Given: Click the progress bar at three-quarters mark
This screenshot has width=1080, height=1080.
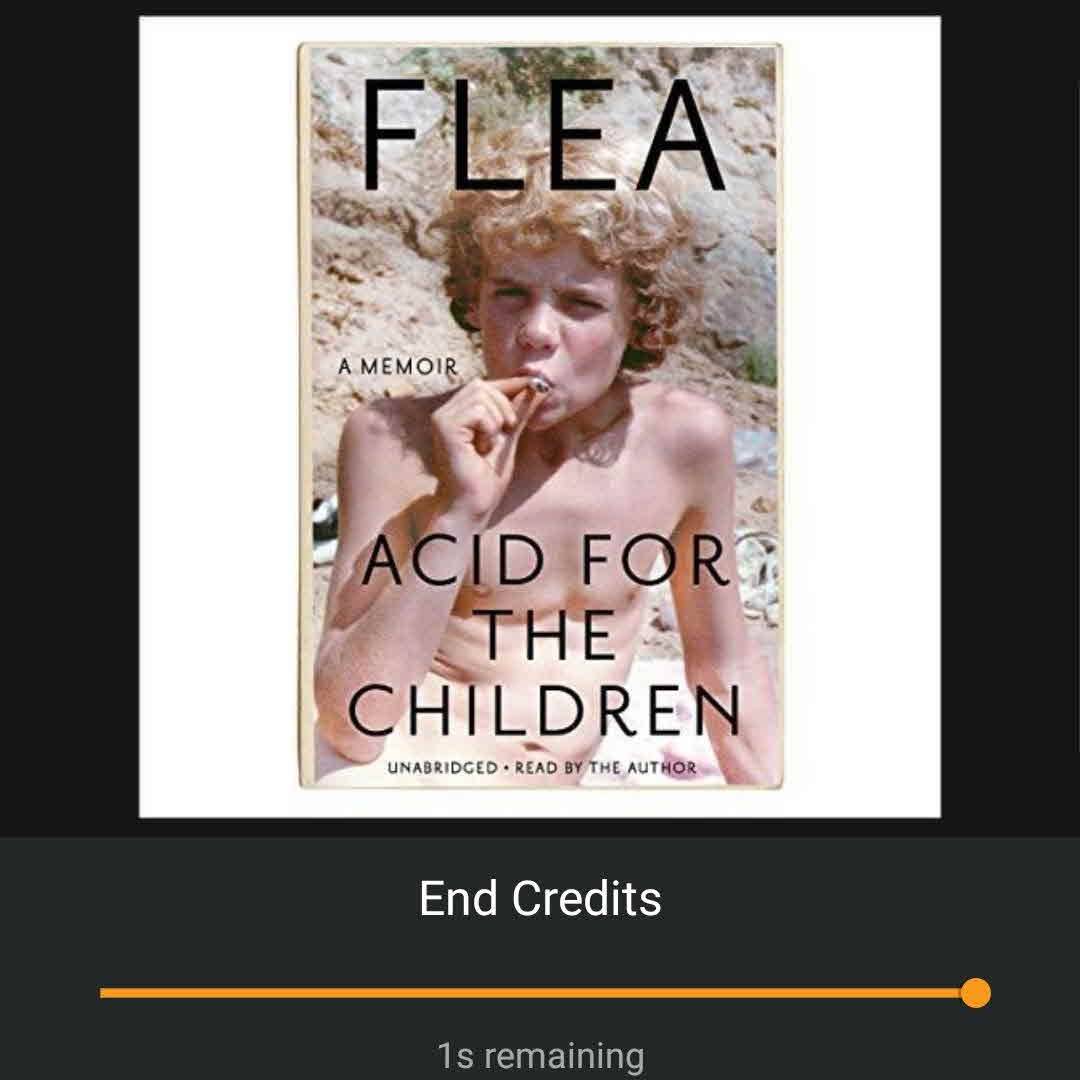Looking at the screenshot, I should click(757, 993).
